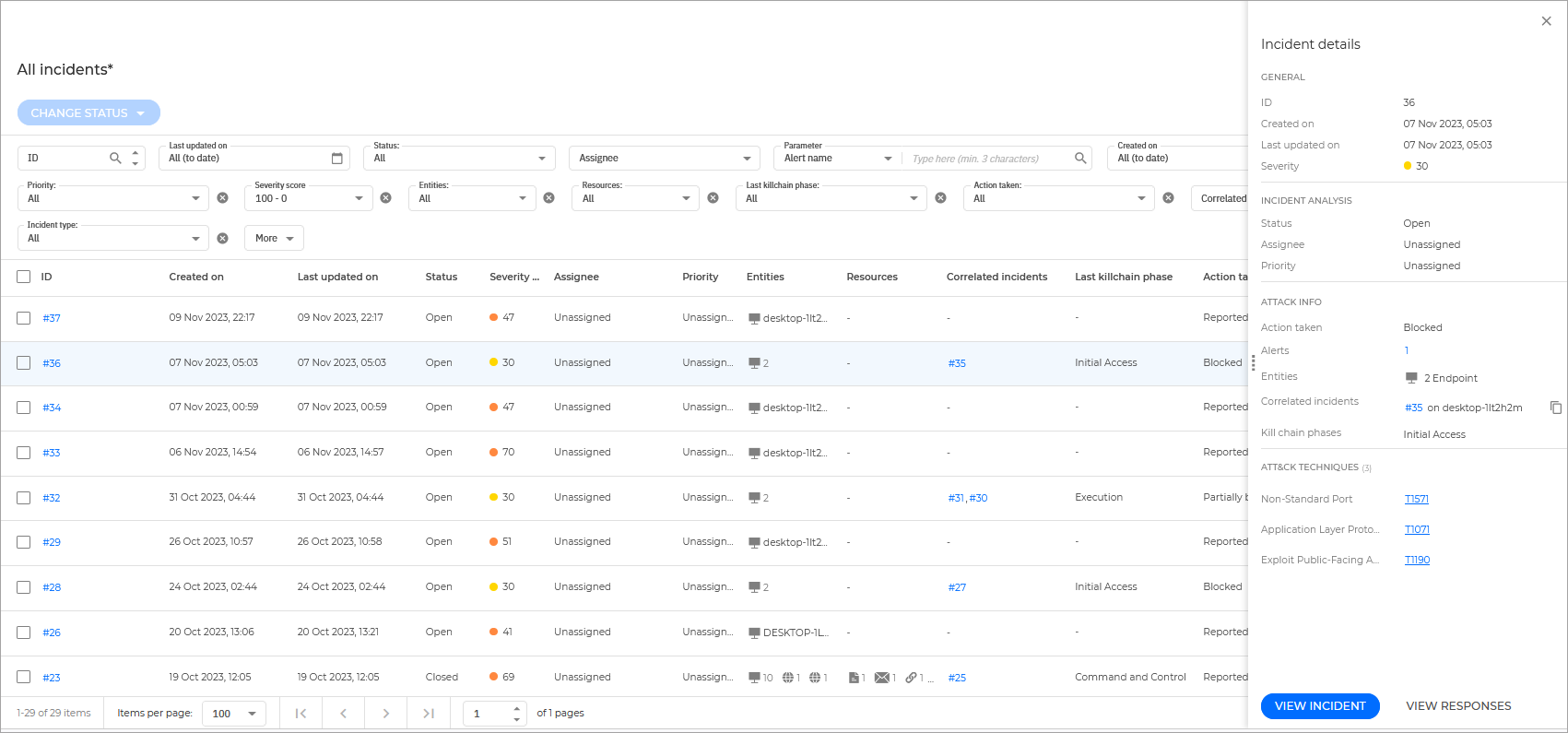Clear the Priority filter
This screenshot has height=733, width=1568.
[222, 198]
